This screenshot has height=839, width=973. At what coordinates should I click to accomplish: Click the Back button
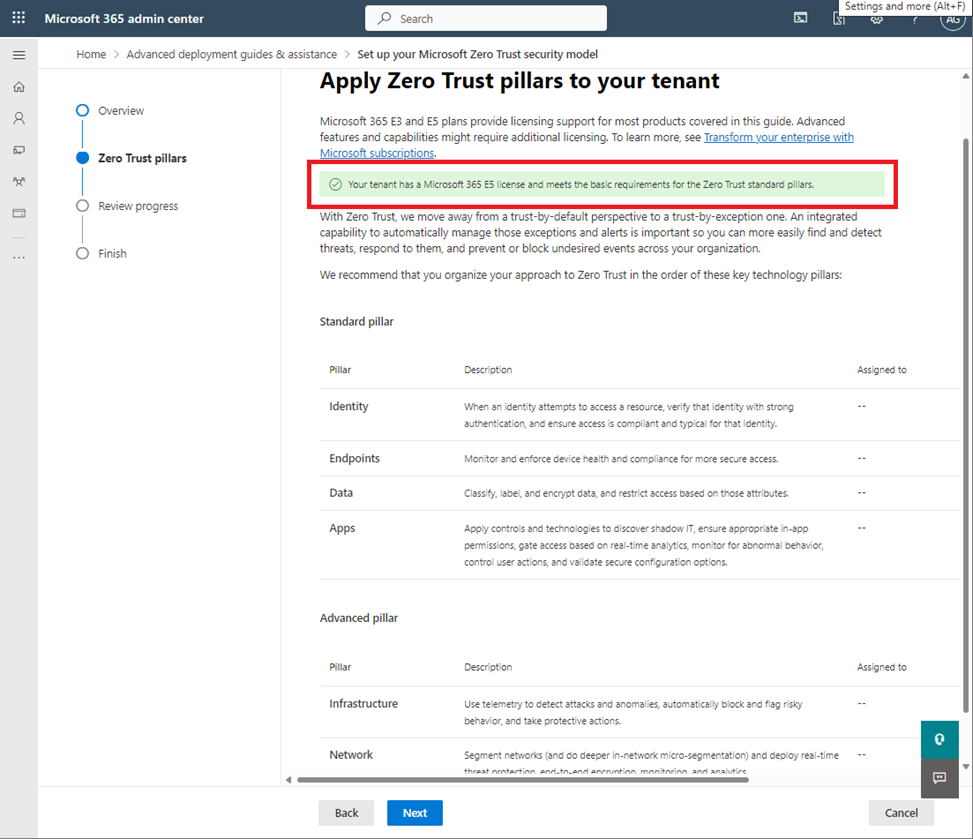[x=346, y=813]
